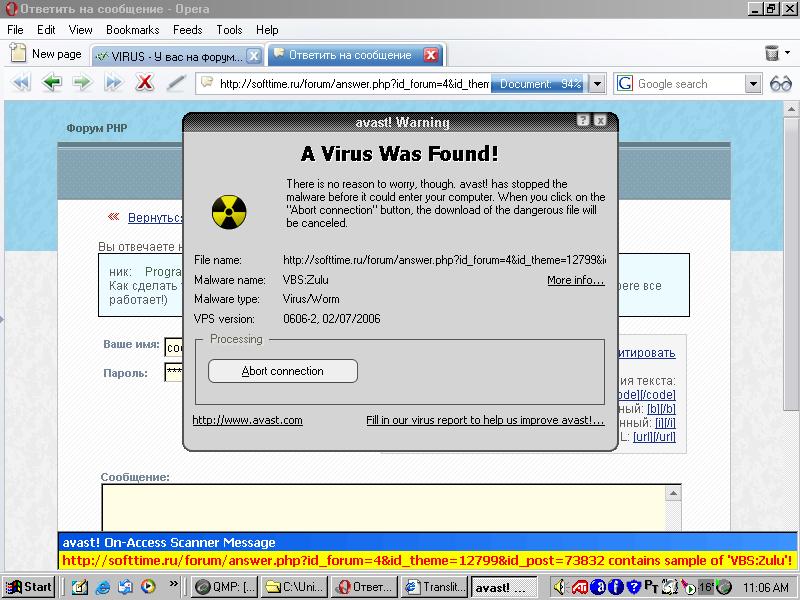Click the 'Pт' keyboard layout tray icon
This screenshot has width=800, height=600.
[x=651, y=587]
